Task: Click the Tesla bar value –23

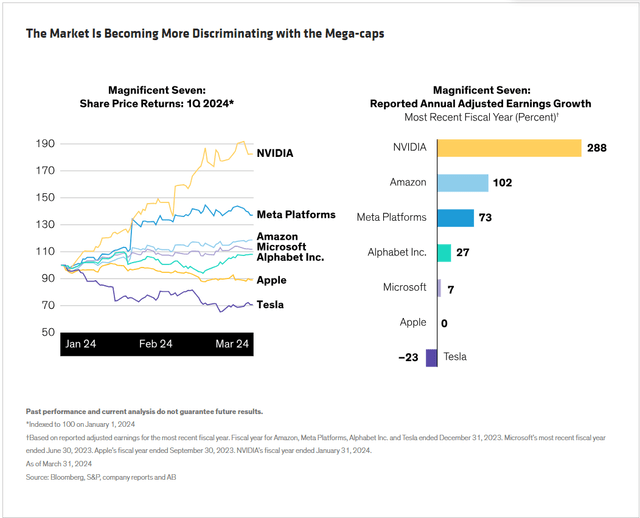Action: [x=408, y=358]
